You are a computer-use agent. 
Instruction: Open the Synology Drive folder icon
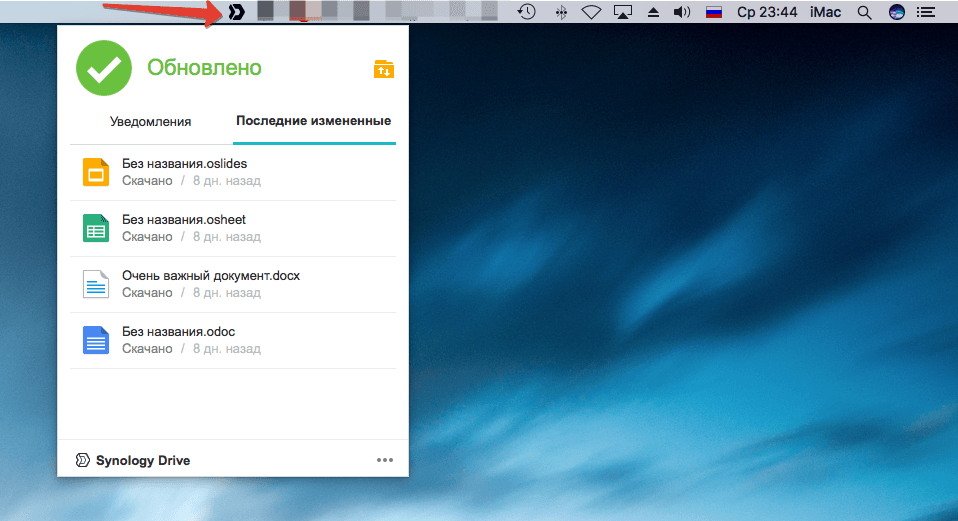tap(384, 69)
